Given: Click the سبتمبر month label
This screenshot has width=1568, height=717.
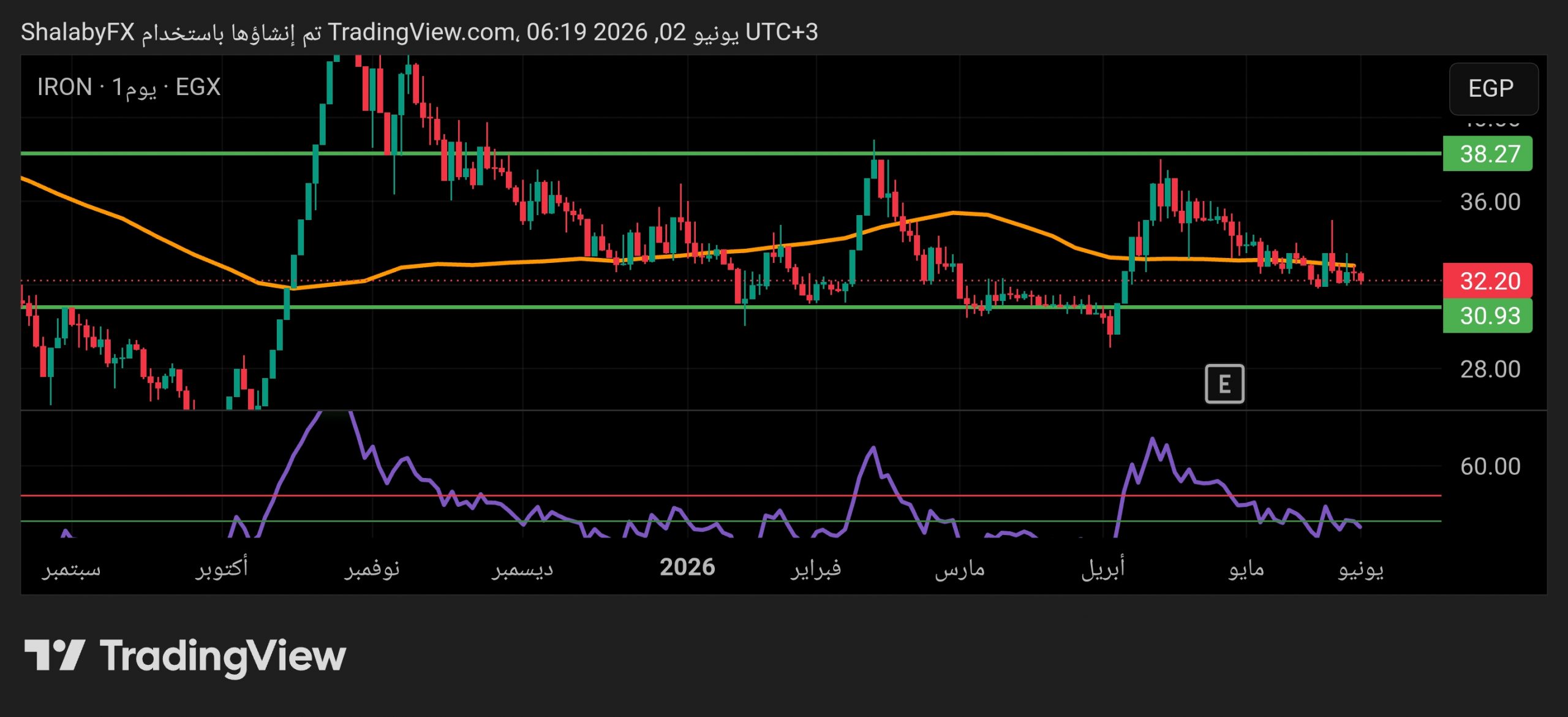Looking at the screenshot, I should coord(72,569).
